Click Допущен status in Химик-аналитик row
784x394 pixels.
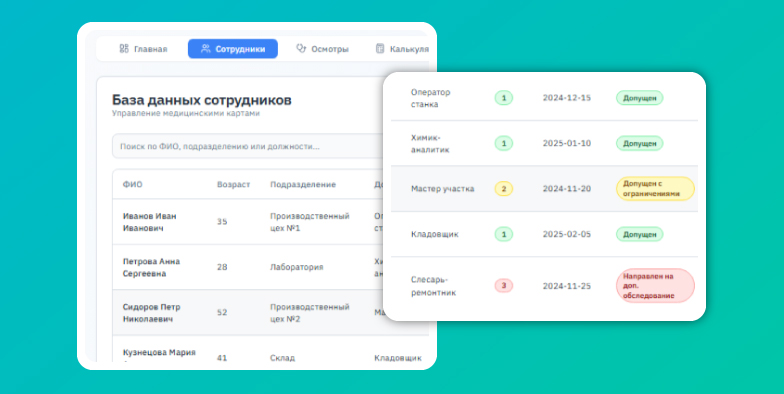point(640,144)
